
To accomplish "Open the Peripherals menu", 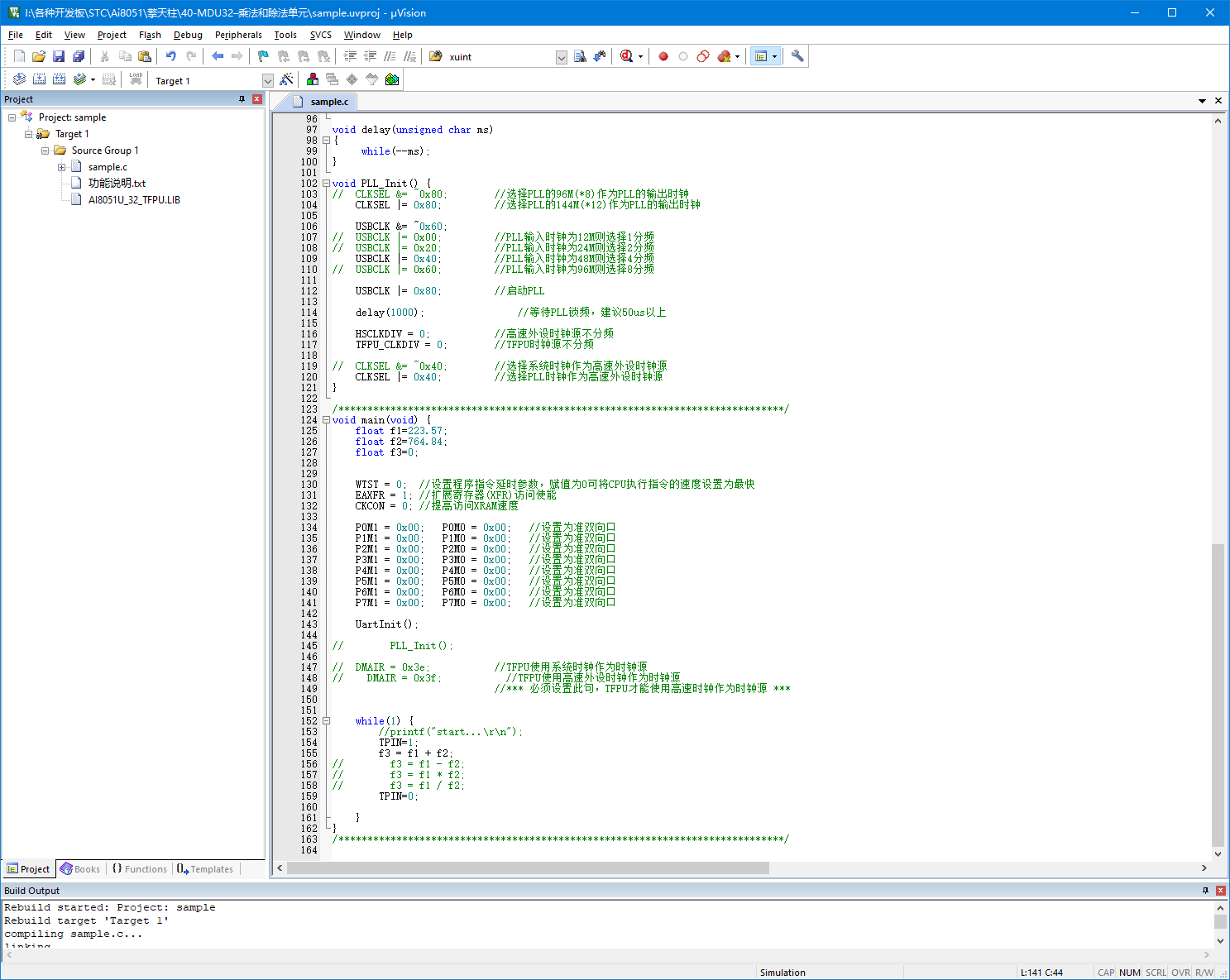I will (x=238, y=35).
